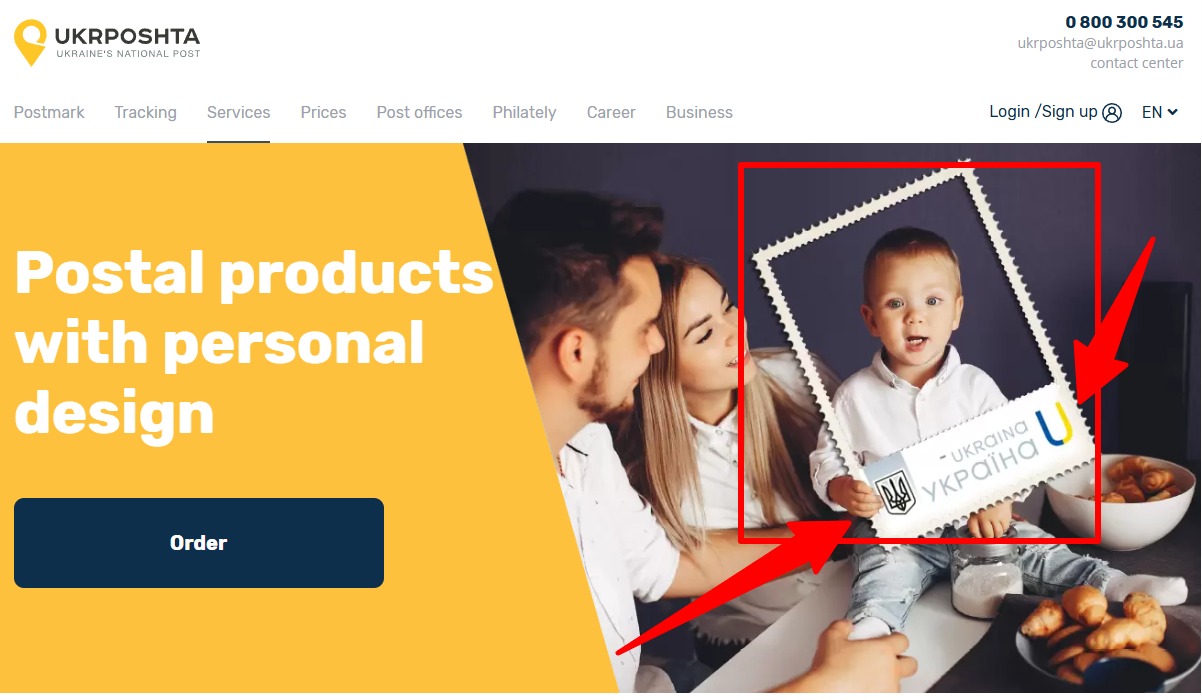Open the Postmark menu item
The height and width of the screenshot is (700, 1202).
(x=49, y=112)
